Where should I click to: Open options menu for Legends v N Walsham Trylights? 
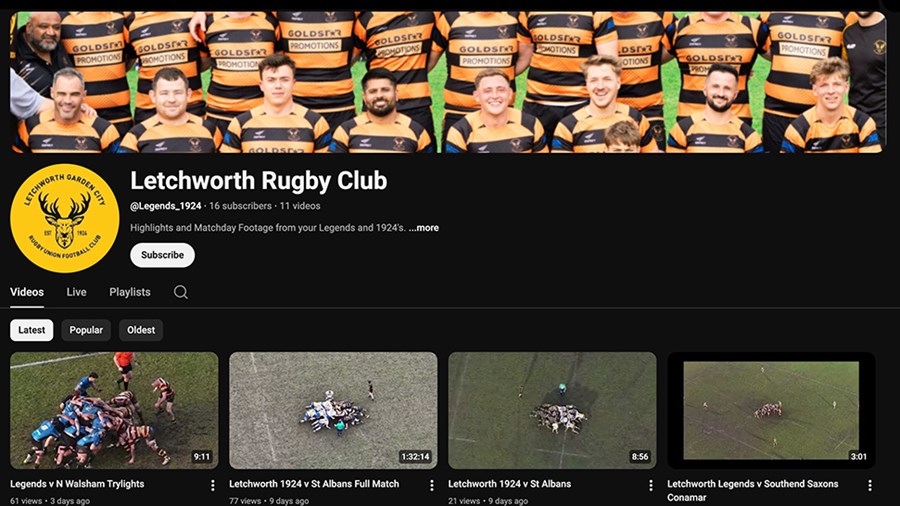[x=213, y=485]
